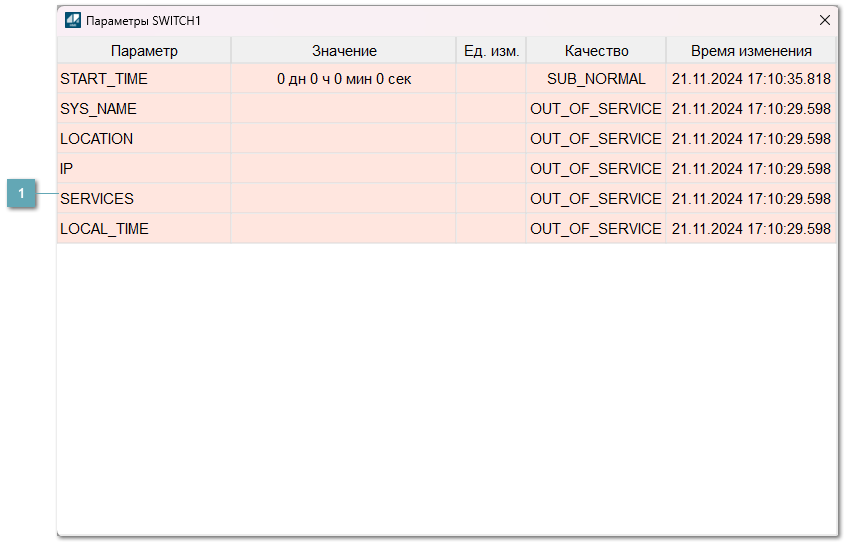Click the empty value cell for IP
852x545 pixels.
click(x=344, y=169)
